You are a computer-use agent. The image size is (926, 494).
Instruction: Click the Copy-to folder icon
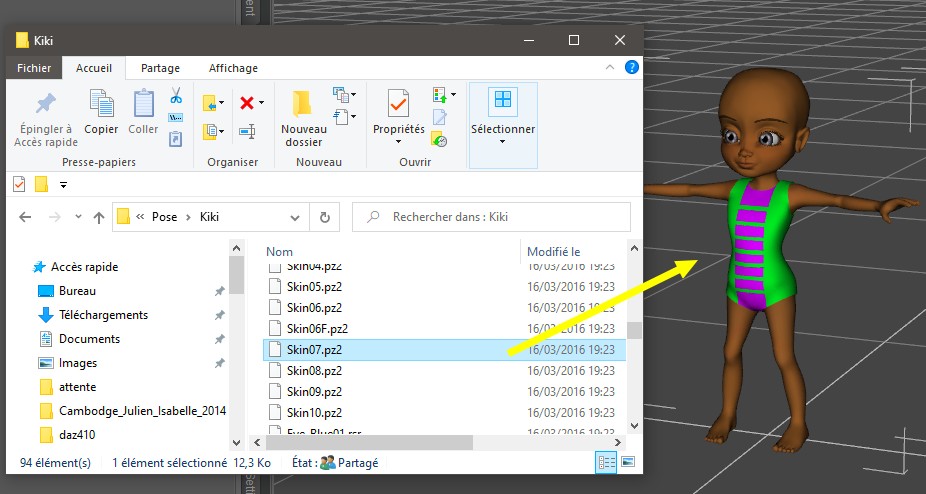[x=210, y=131]
